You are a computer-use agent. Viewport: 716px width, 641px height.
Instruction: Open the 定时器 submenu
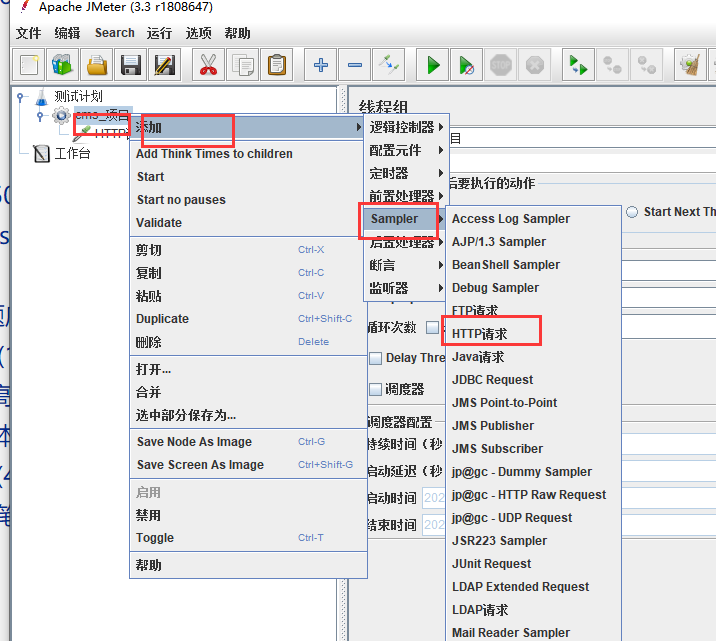406,173
